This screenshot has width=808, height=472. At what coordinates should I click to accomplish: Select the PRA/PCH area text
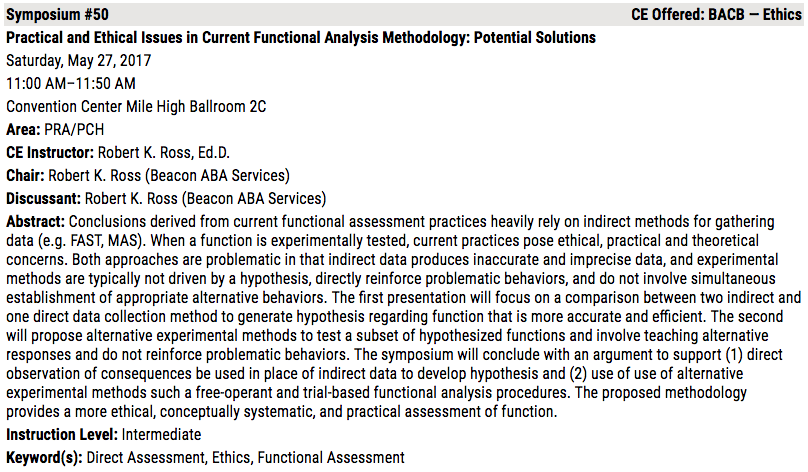point(74,129)
